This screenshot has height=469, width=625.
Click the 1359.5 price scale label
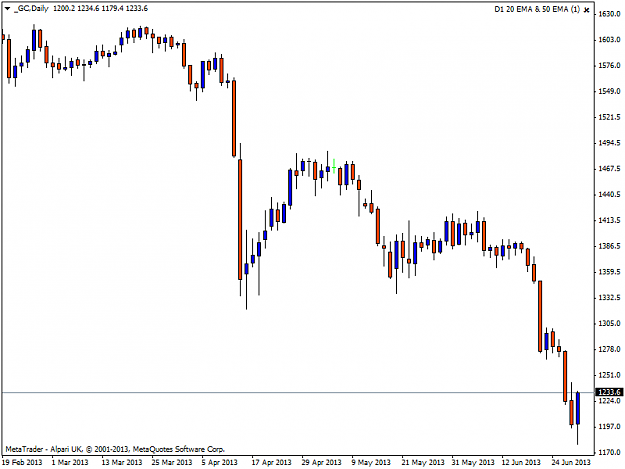tap(609, 272)
